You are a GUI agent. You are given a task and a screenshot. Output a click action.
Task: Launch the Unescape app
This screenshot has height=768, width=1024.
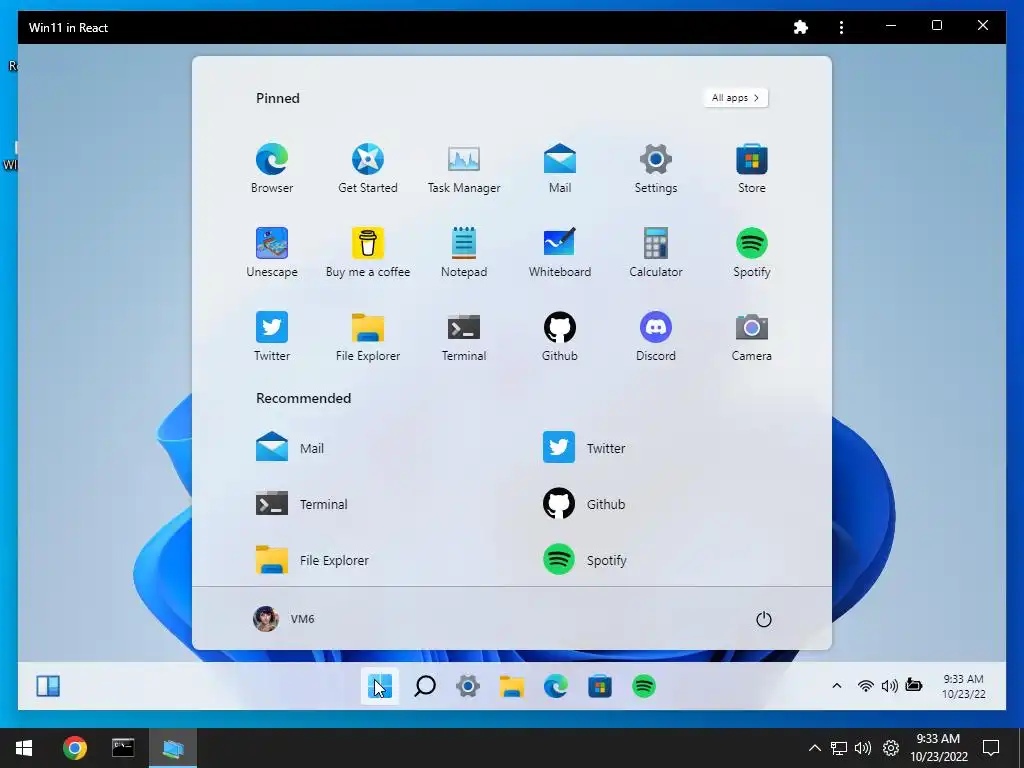click(272, 253)
